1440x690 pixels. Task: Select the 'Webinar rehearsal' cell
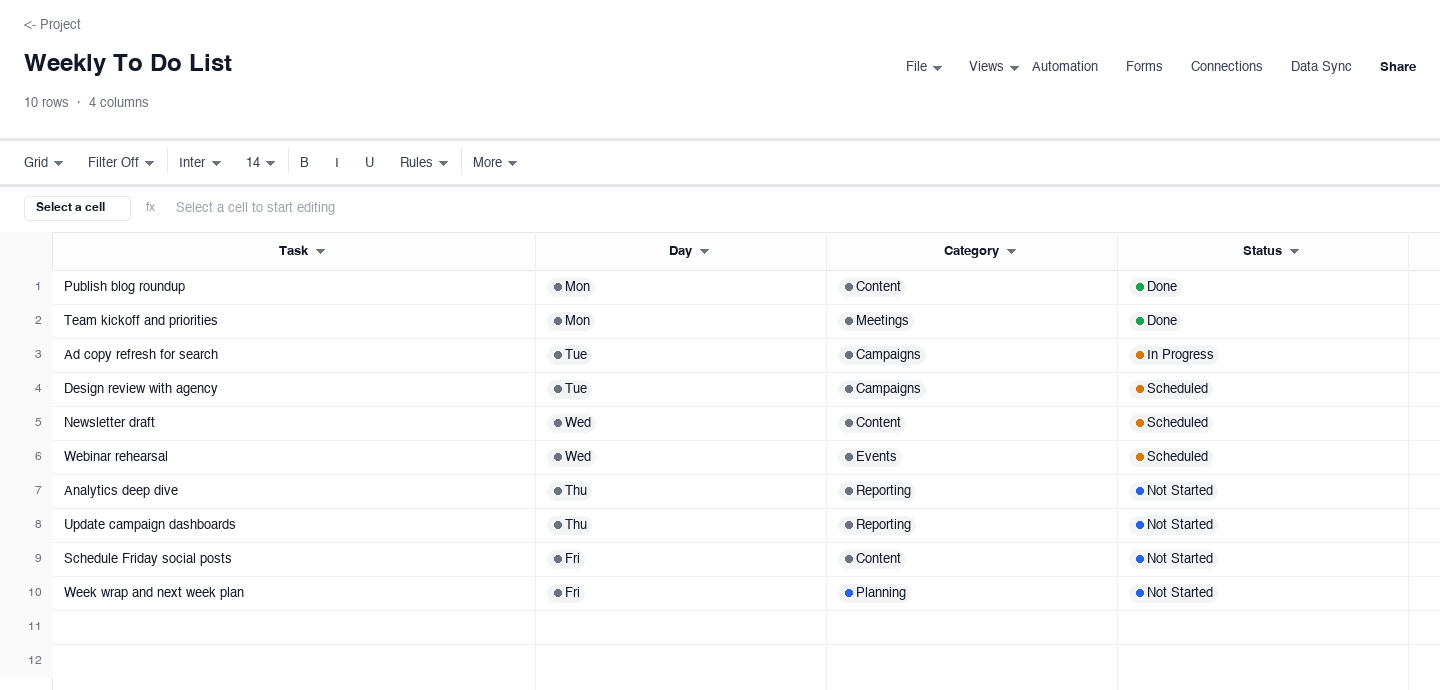[294, 457]
